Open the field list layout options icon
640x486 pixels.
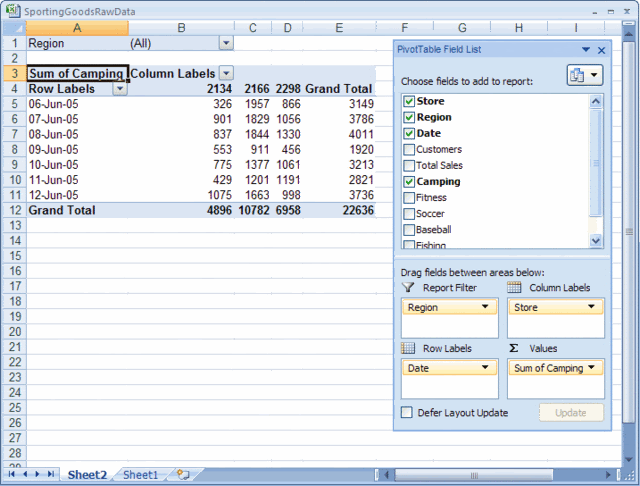pos(584,75)
